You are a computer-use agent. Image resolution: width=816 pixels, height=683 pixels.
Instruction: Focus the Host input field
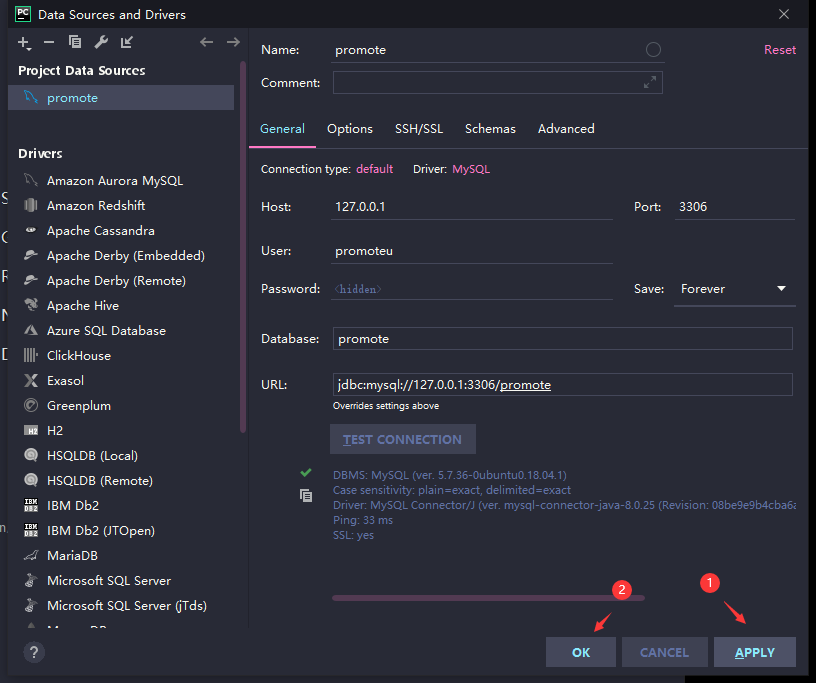(471, 207)
